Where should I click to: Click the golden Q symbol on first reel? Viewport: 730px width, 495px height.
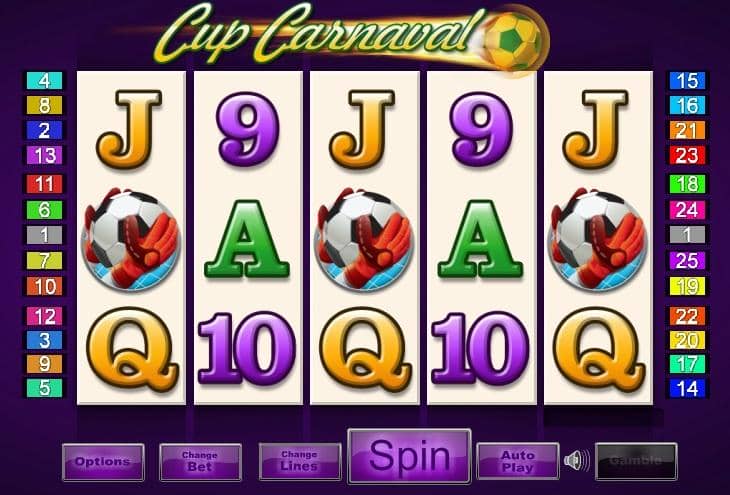[132, 349]
